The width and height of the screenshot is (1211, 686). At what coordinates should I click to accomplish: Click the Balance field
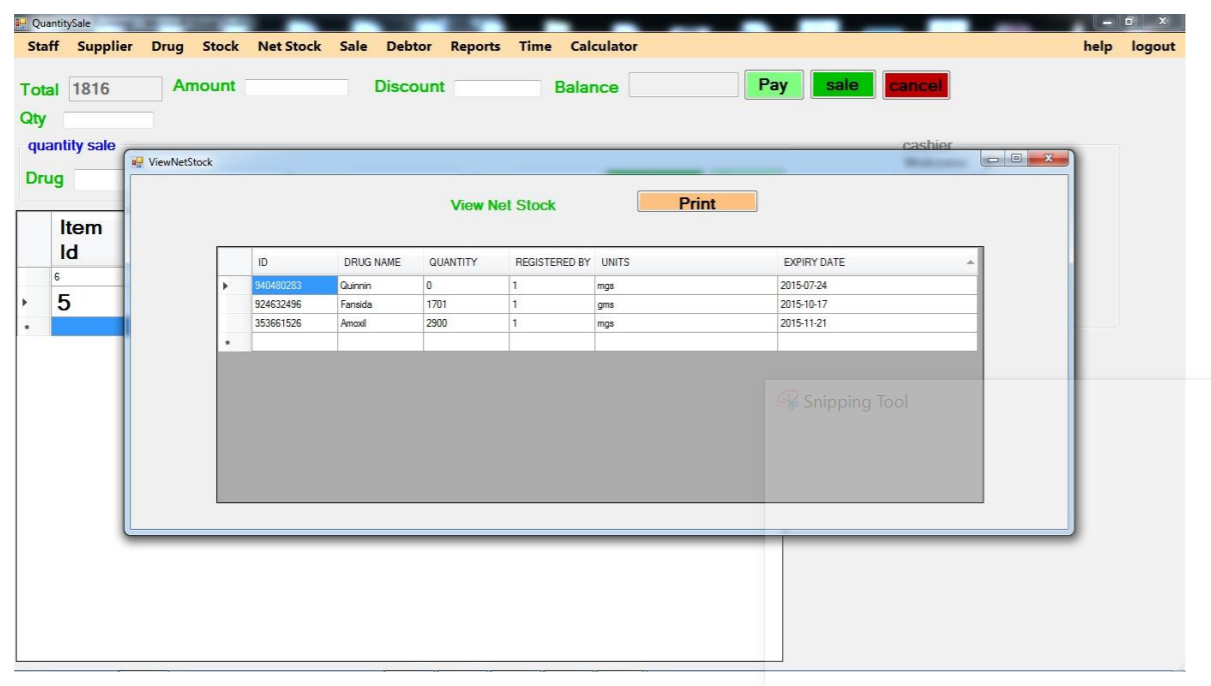[683, 85]
